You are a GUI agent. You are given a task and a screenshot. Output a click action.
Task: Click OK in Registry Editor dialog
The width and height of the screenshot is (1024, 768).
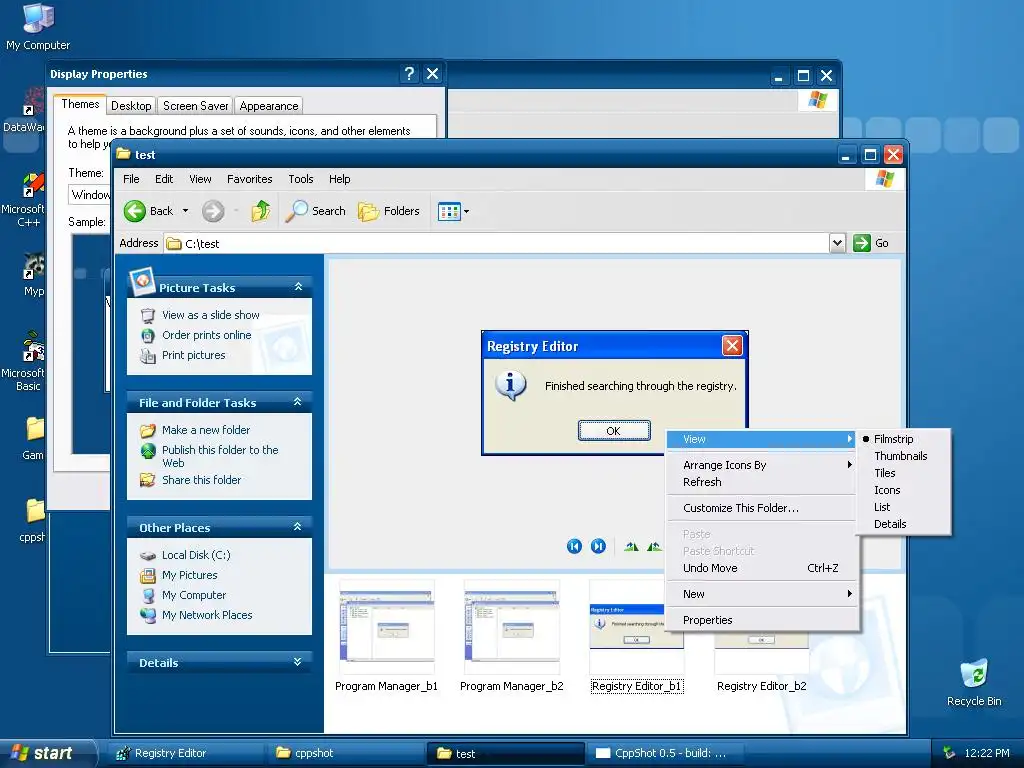(614, 431)
